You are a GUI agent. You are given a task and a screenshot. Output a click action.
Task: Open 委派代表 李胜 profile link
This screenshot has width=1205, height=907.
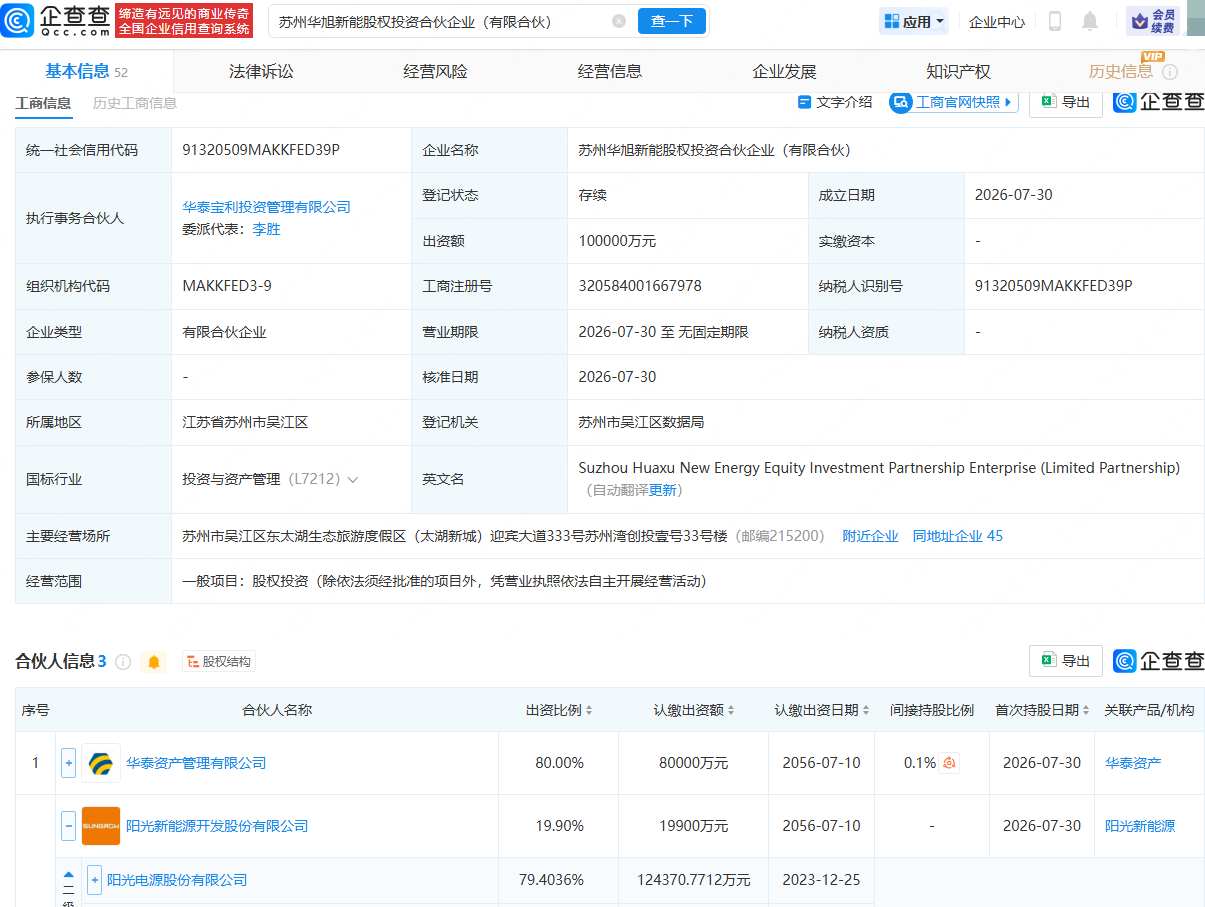tap(266, 229)
